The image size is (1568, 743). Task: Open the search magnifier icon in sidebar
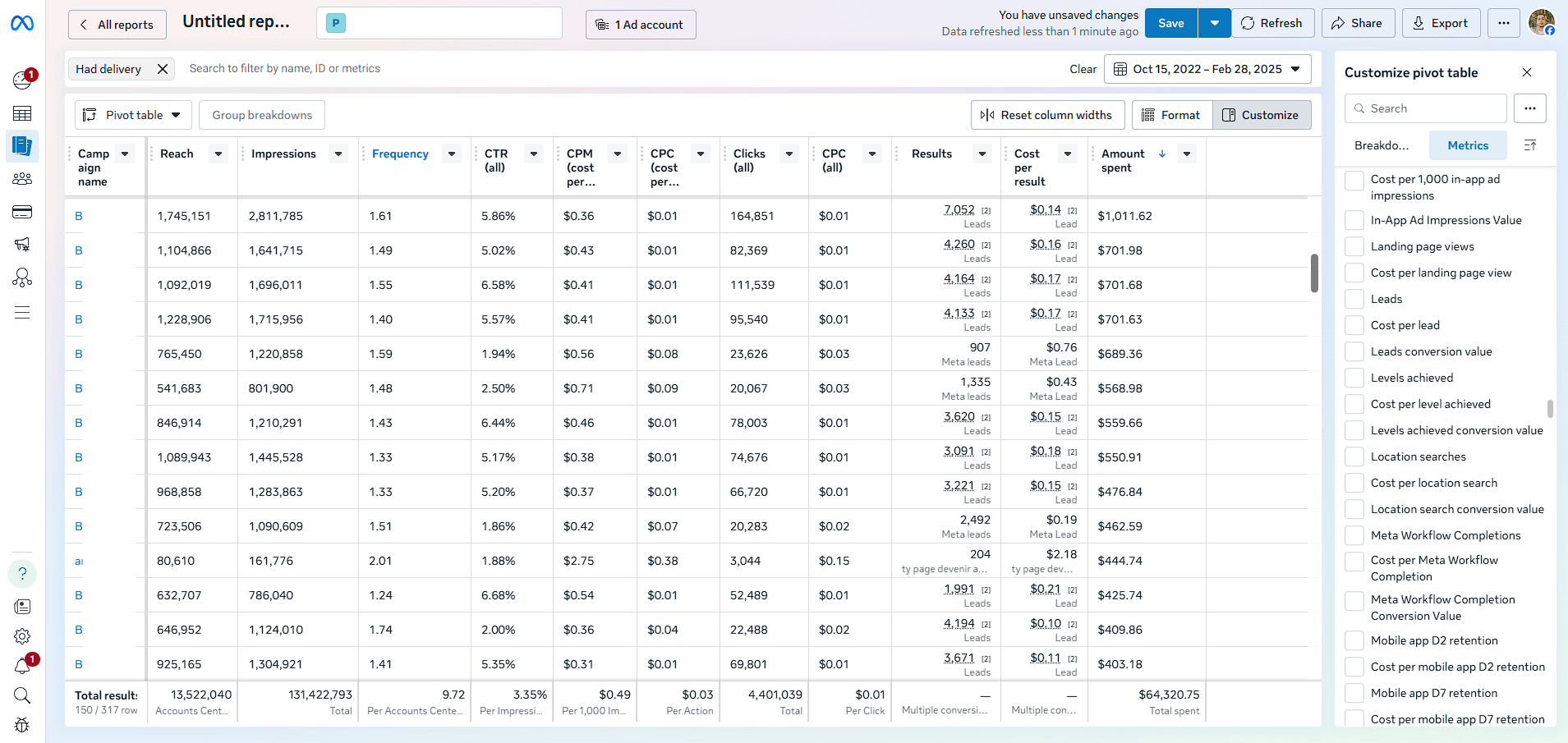(22, 695)
